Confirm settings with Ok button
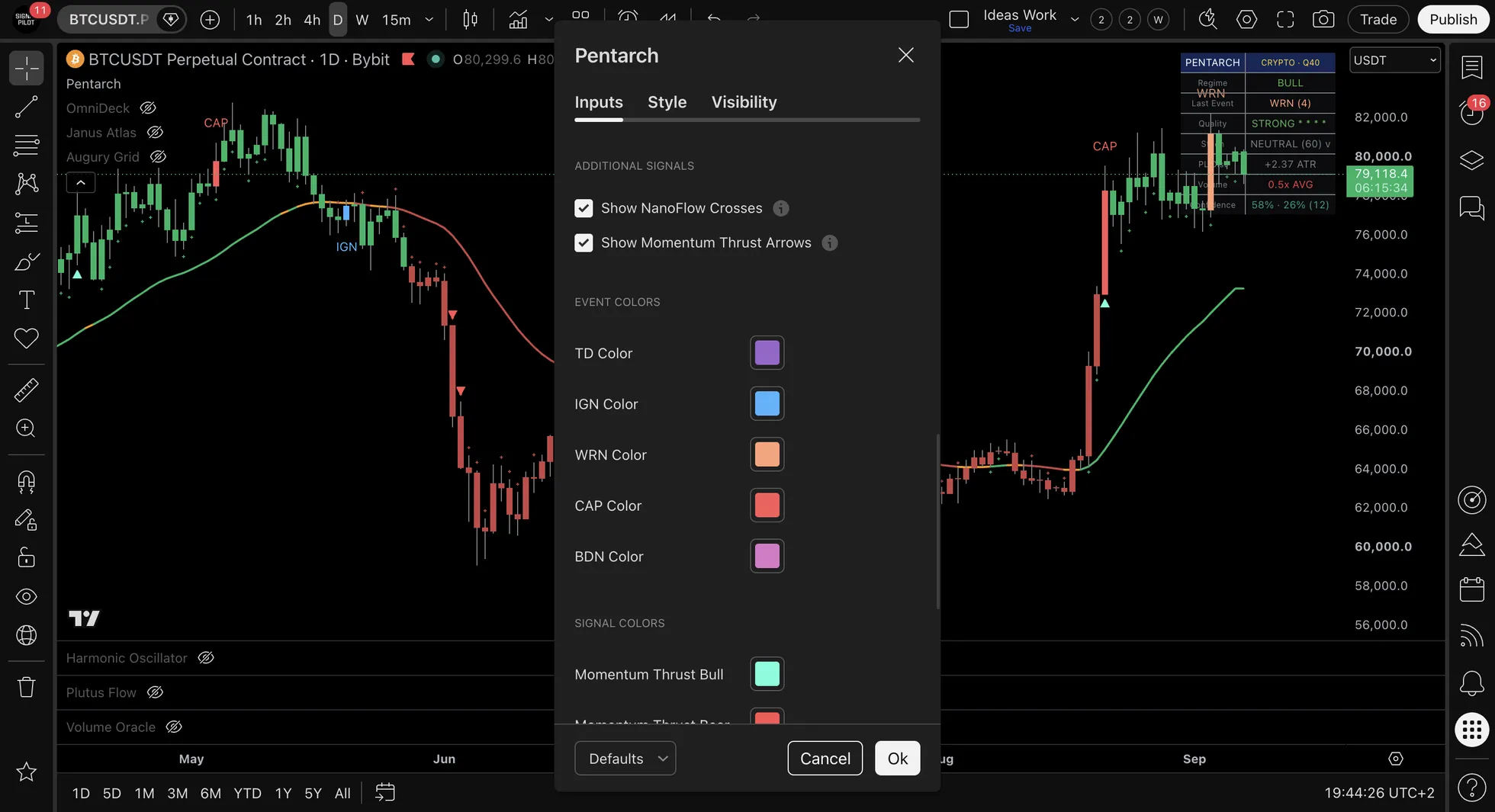This screenshot has width=1495, height=812. pyautogui.click(x=898, y=758)
